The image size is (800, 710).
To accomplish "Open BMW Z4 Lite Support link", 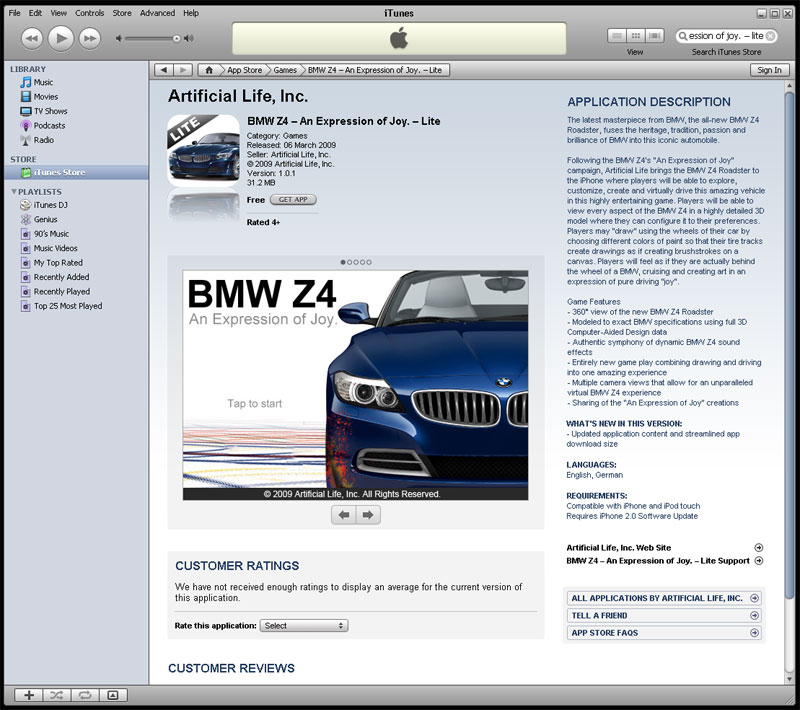I will (x=664, y=561).
